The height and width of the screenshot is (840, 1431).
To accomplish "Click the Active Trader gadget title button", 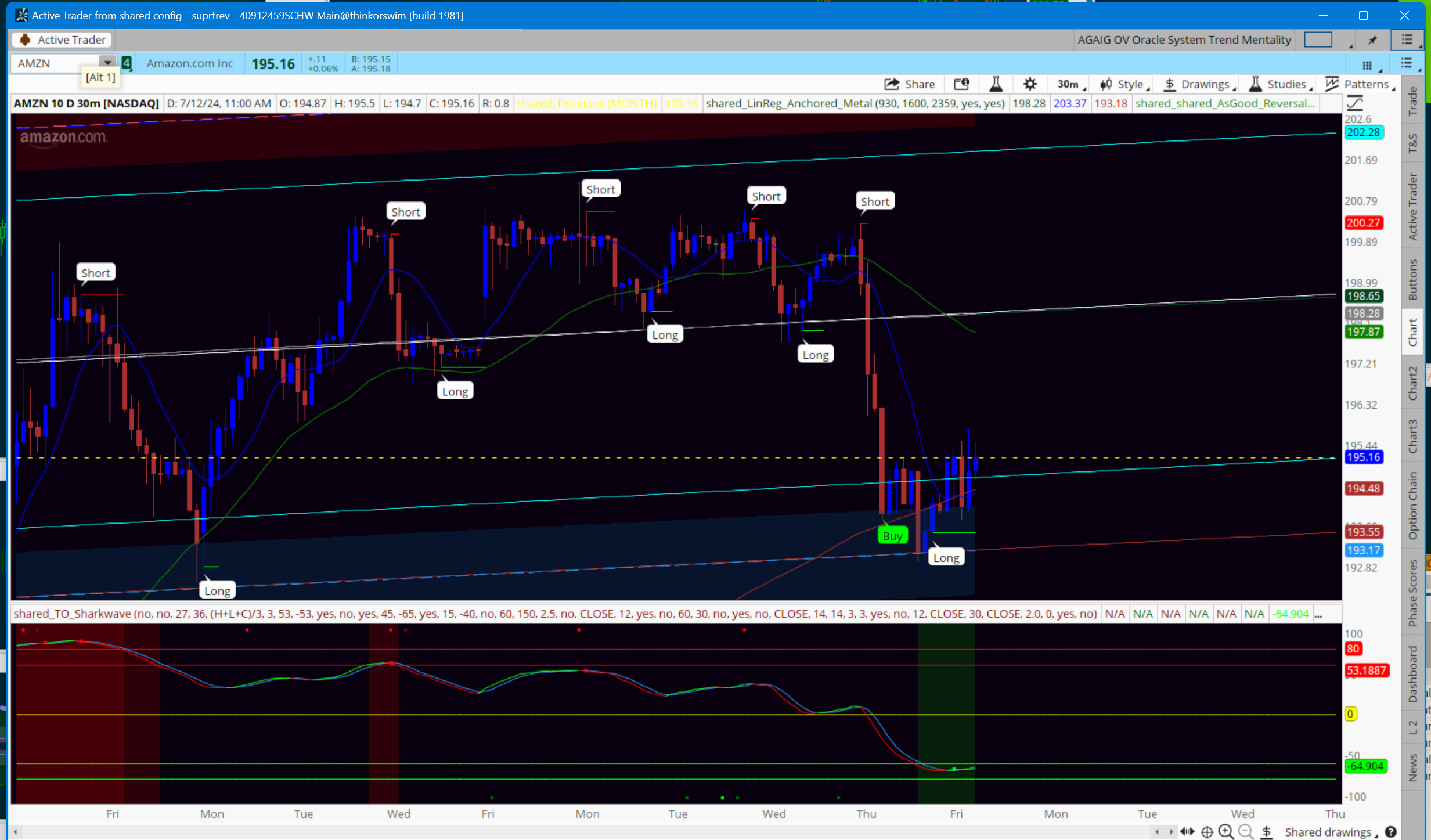I will point(63,39).
